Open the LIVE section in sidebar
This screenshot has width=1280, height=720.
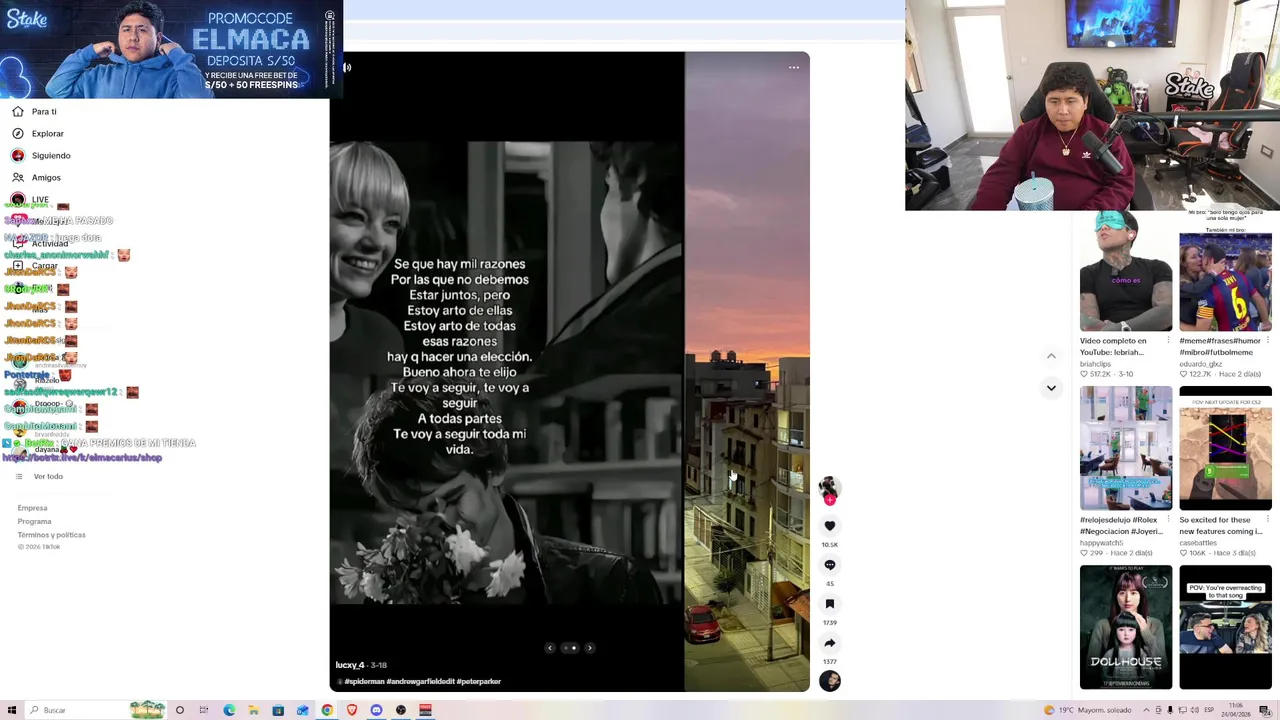(x=30, y=199)
